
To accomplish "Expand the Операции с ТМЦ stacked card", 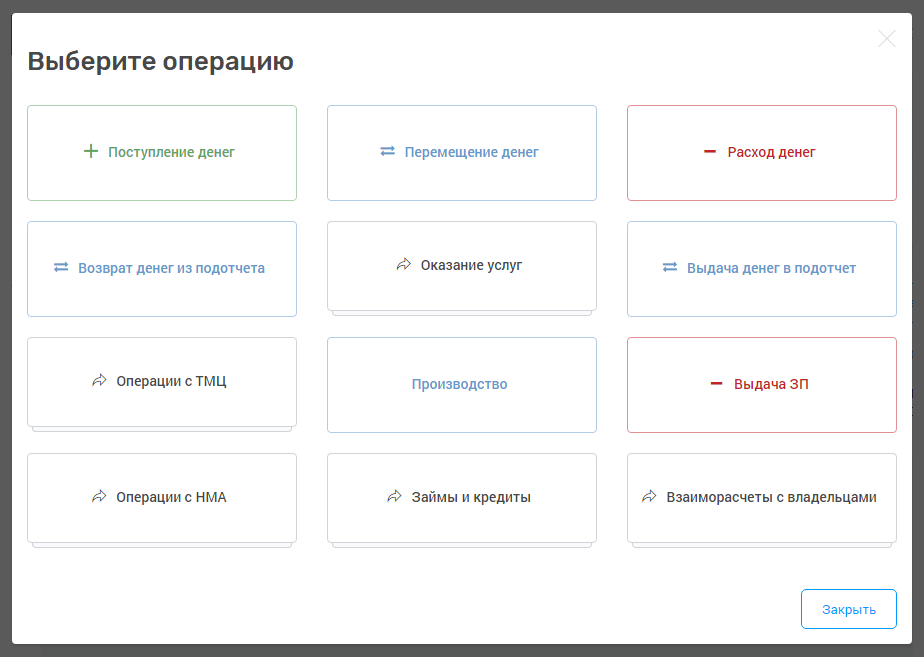I will click(171, 381).
